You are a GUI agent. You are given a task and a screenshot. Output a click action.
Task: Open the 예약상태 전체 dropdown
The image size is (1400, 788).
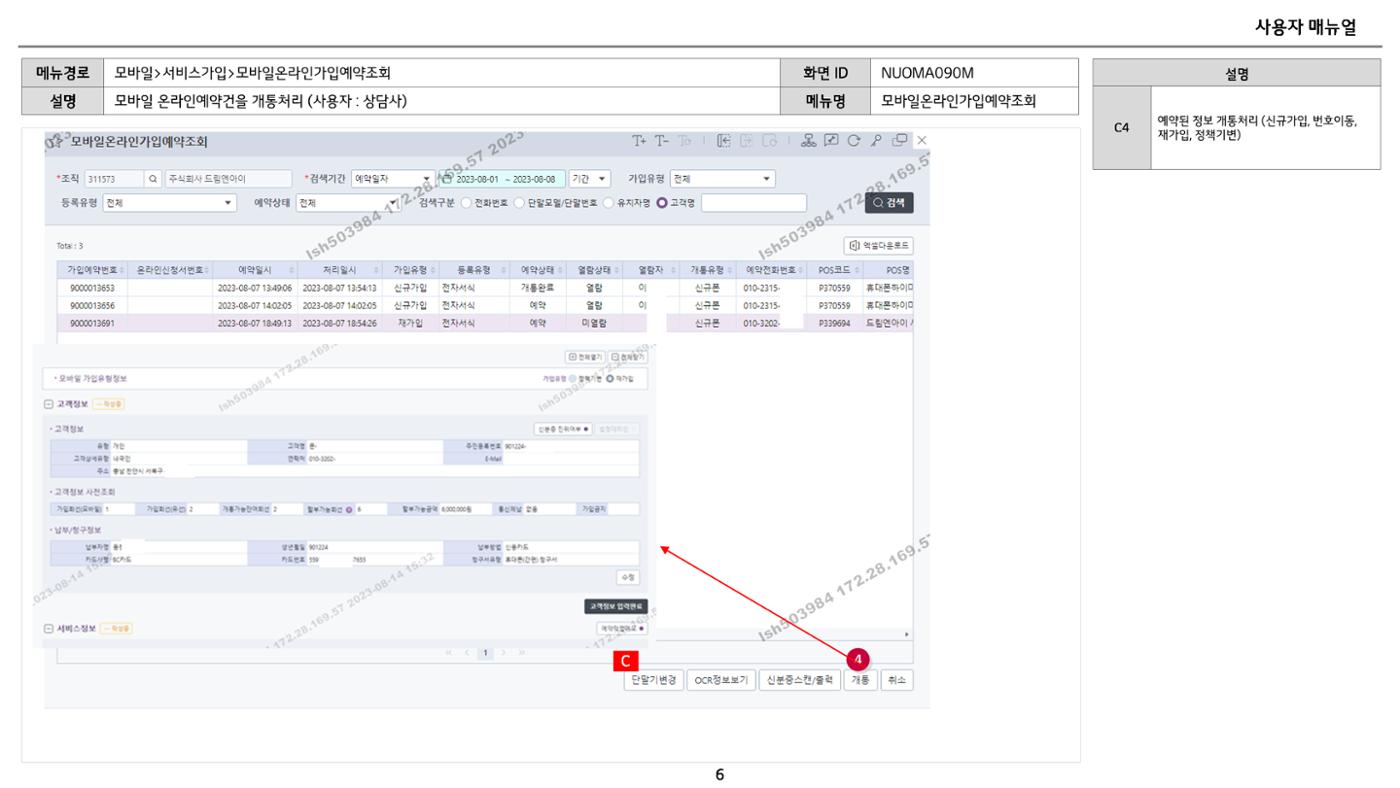coord(349,203)
